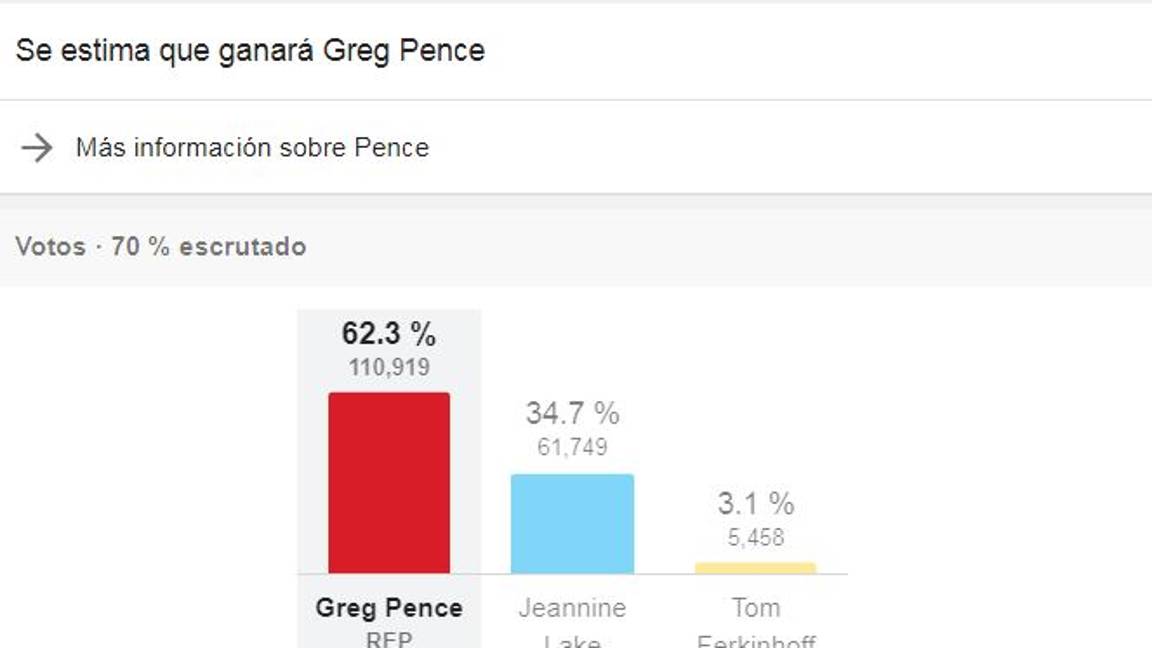1152x648 pixels.
Task: Click the Votos · 70 % escrutado header
Action: coord(160,246)
